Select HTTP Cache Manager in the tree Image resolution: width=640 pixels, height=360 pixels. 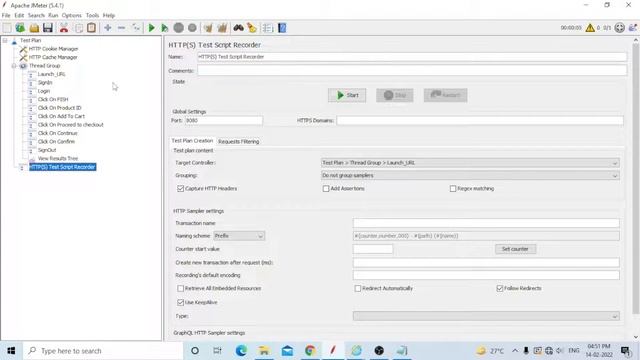53,58
